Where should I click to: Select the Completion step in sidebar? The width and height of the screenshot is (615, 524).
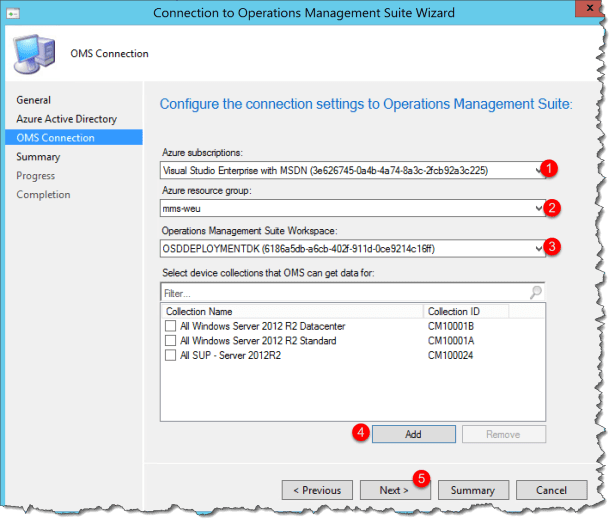[44, 195]
